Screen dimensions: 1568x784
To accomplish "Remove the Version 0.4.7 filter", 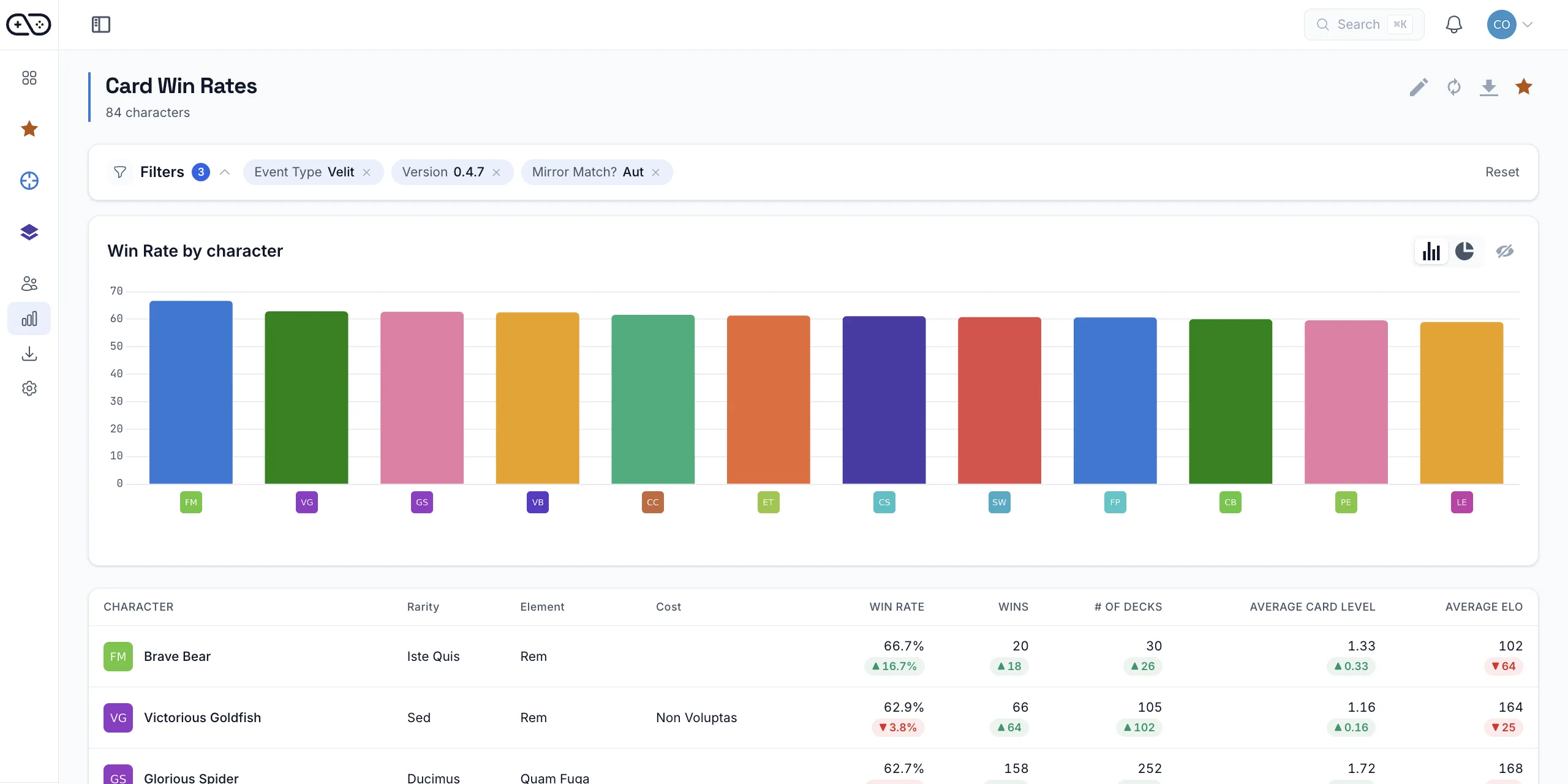I will (496, 173).
